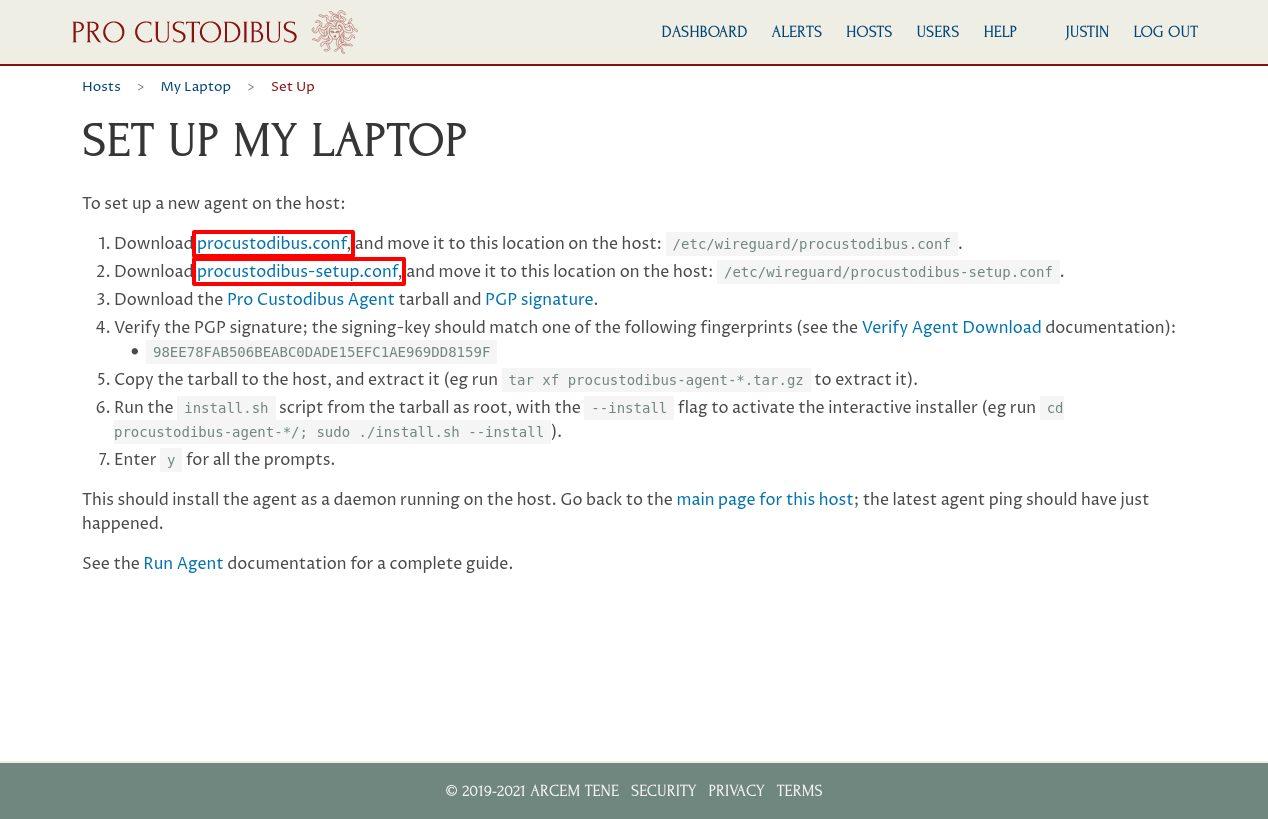Navigate to My Laptop breadcrumb
1268x819 pixels.
(x=196, y=87)
